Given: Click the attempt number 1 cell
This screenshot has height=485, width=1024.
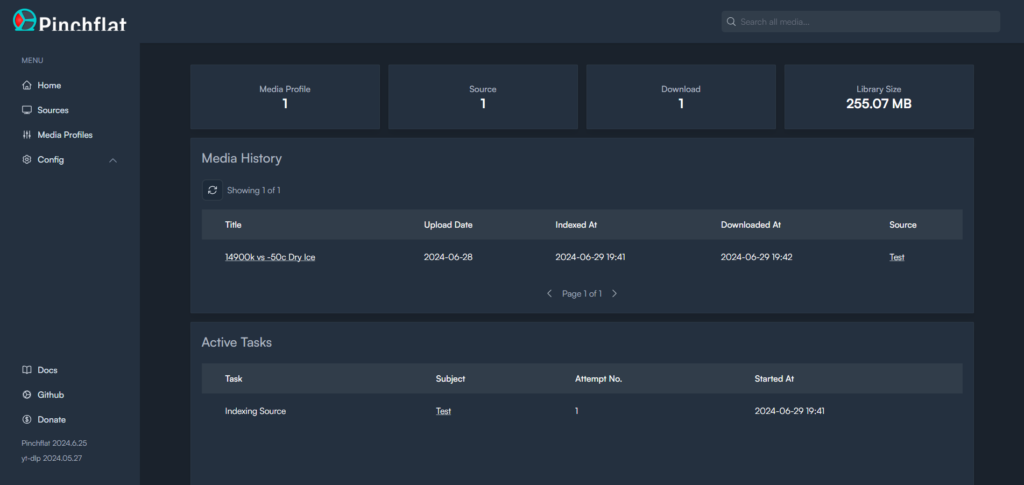Looking at the screenshot, I should pos(577,411).
